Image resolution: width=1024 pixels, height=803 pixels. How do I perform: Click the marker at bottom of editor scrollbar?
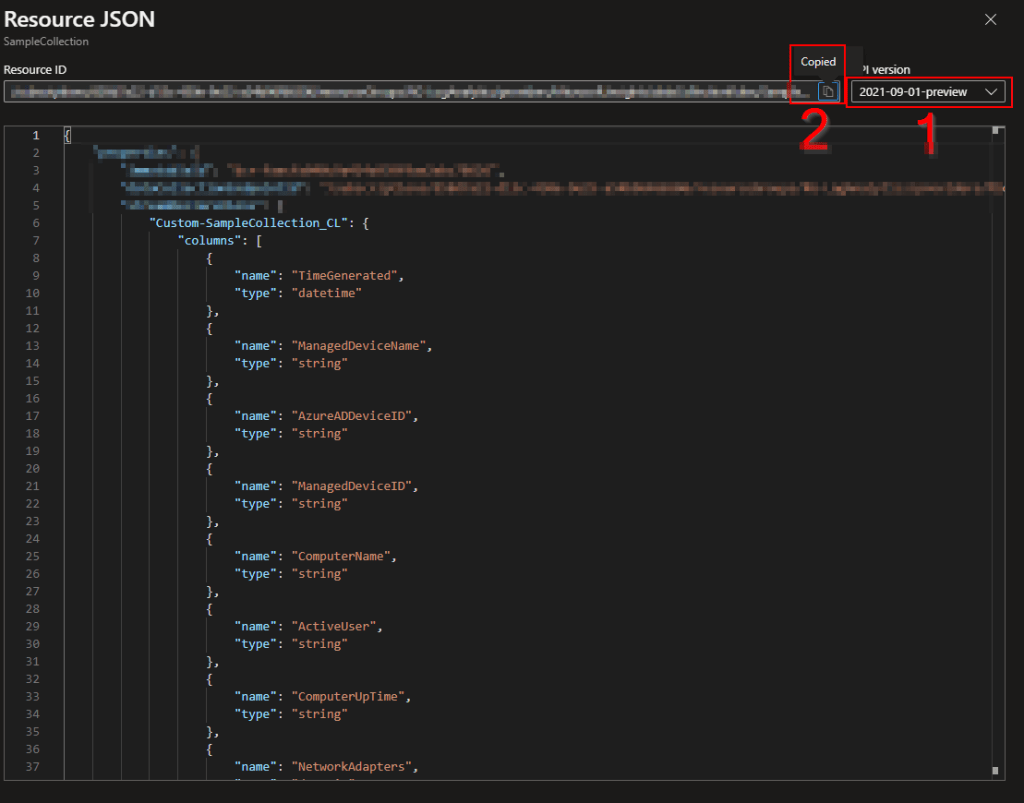tap(995, 770)
